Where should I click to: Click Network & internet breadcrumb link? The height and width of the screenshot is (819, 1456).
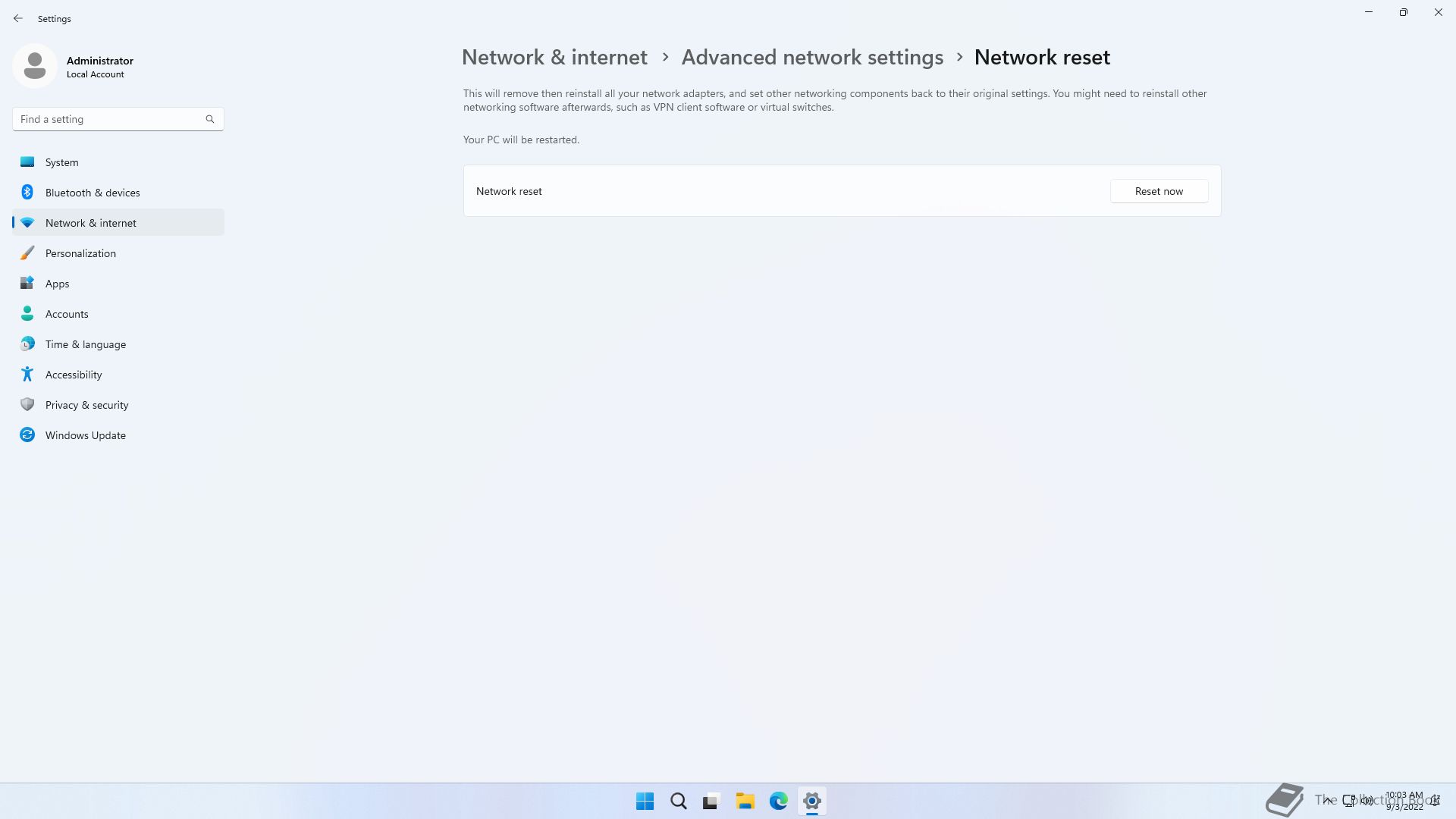coord(554,57)
